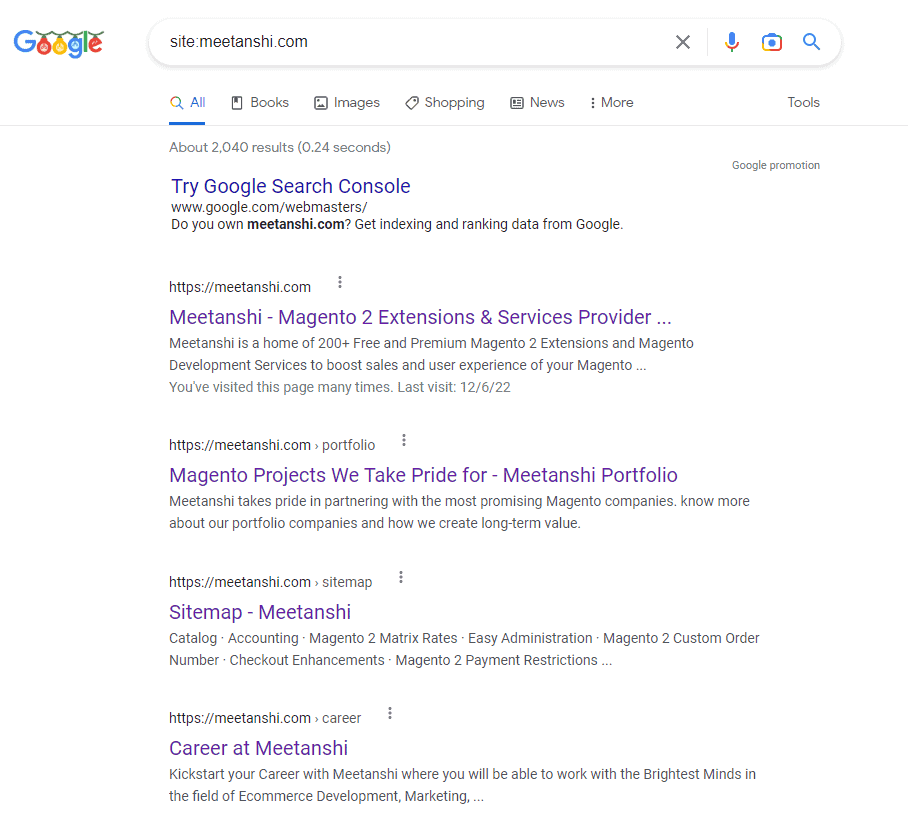The image size is (908, 821).
Task: Open the Sitemap - Meetanshi result
Action: pos(259,611)
